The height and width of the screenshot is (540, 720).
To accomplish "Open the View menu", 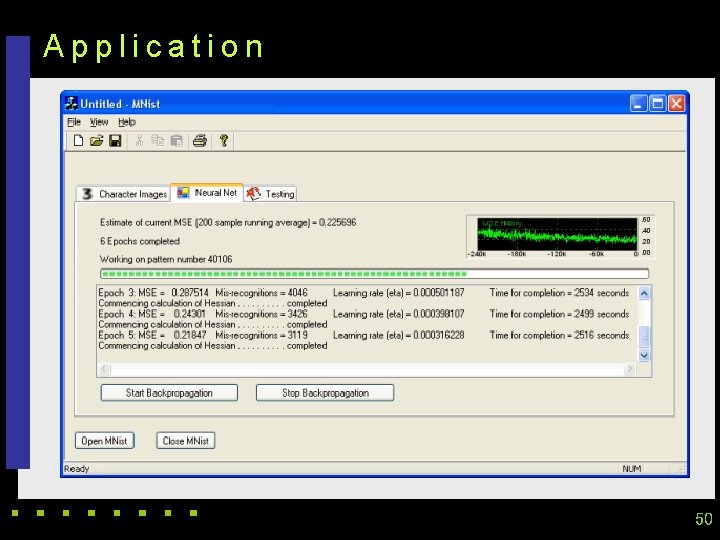I will [x=99, y=122].
